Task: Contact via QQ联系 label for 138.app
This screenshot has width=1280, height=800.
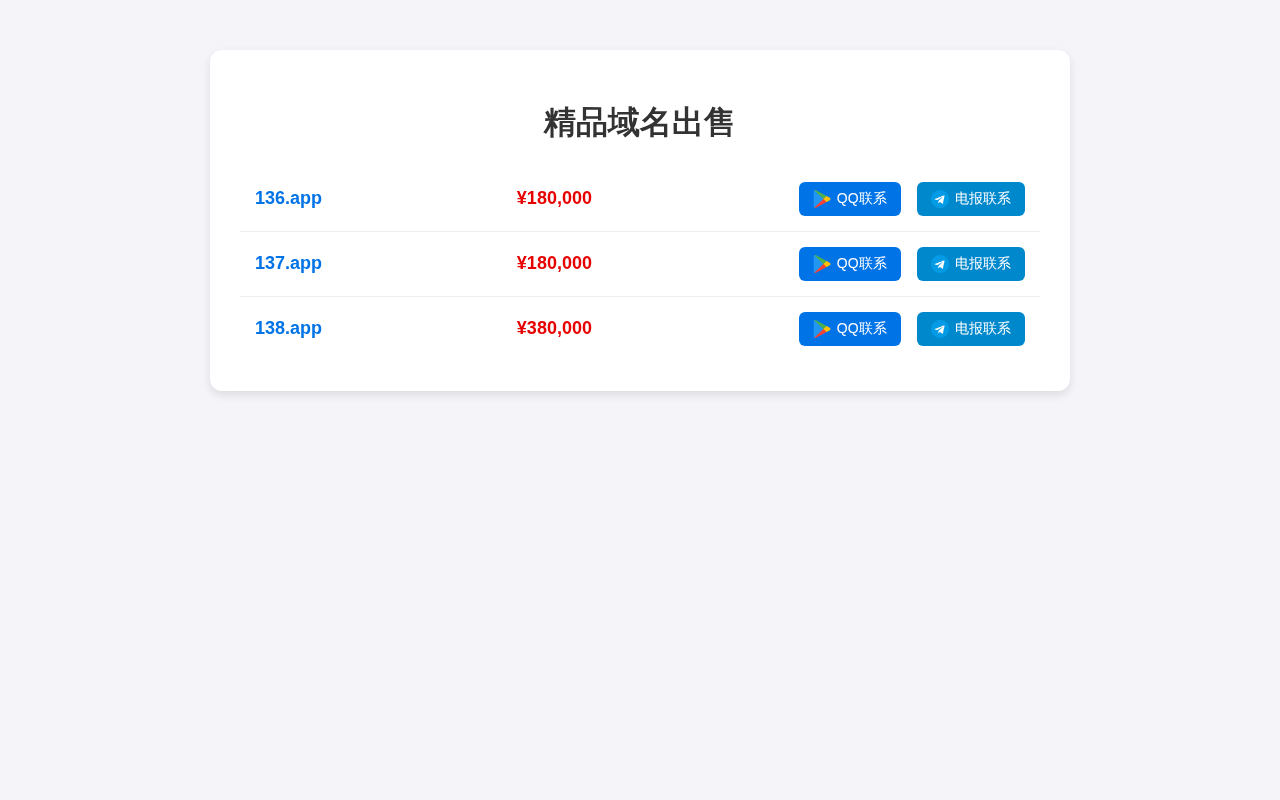Action: point(862,329)
